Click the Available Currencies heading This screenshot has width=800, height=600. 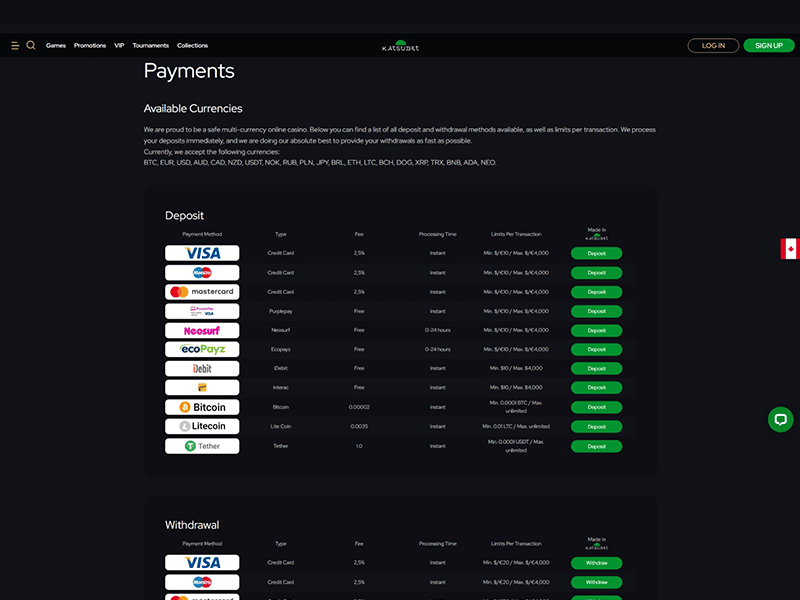[x=193, y=108]
